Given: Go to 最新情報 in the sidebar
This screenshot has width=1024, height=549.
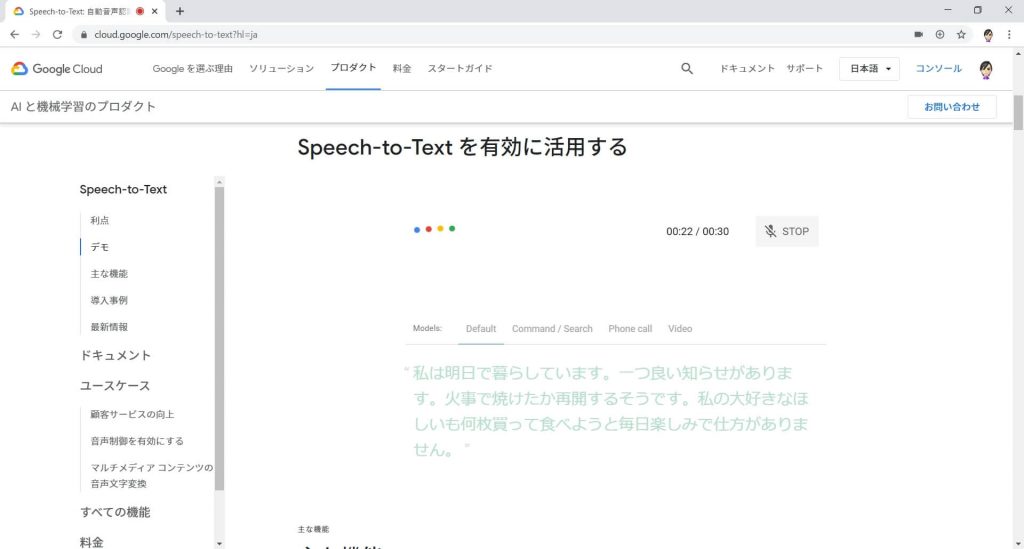Looking at the screenshot, I should tap(109, 327).
